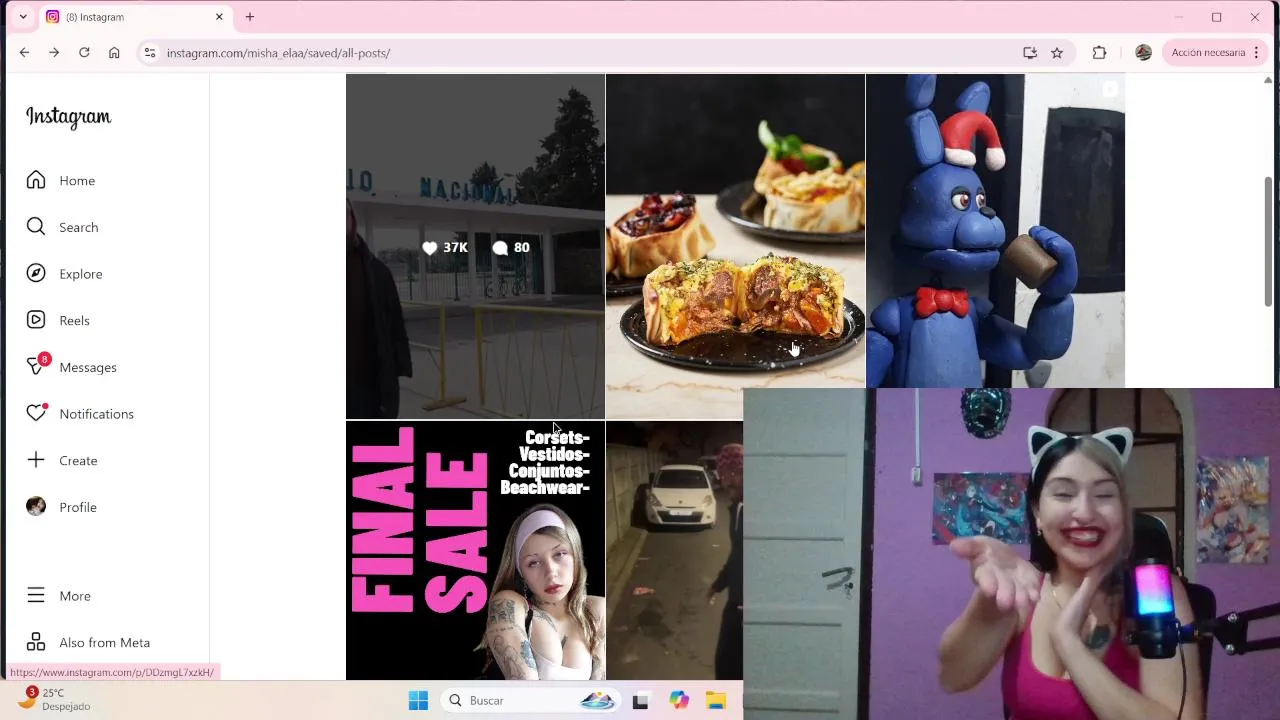Image resolution: width=1280 pixels, height=720 pixels.
Task: Open Messages icon with the 8 badge
Action: coord(38,366)
